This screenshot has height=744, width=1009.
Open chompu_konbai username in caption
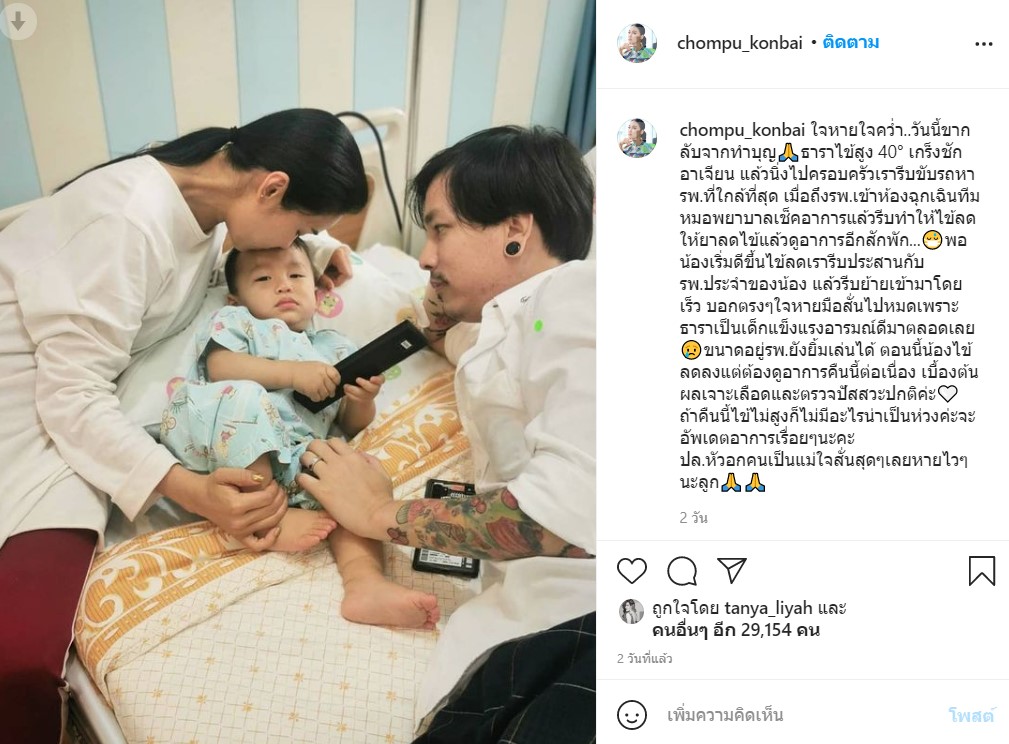(x=742, y=130)
